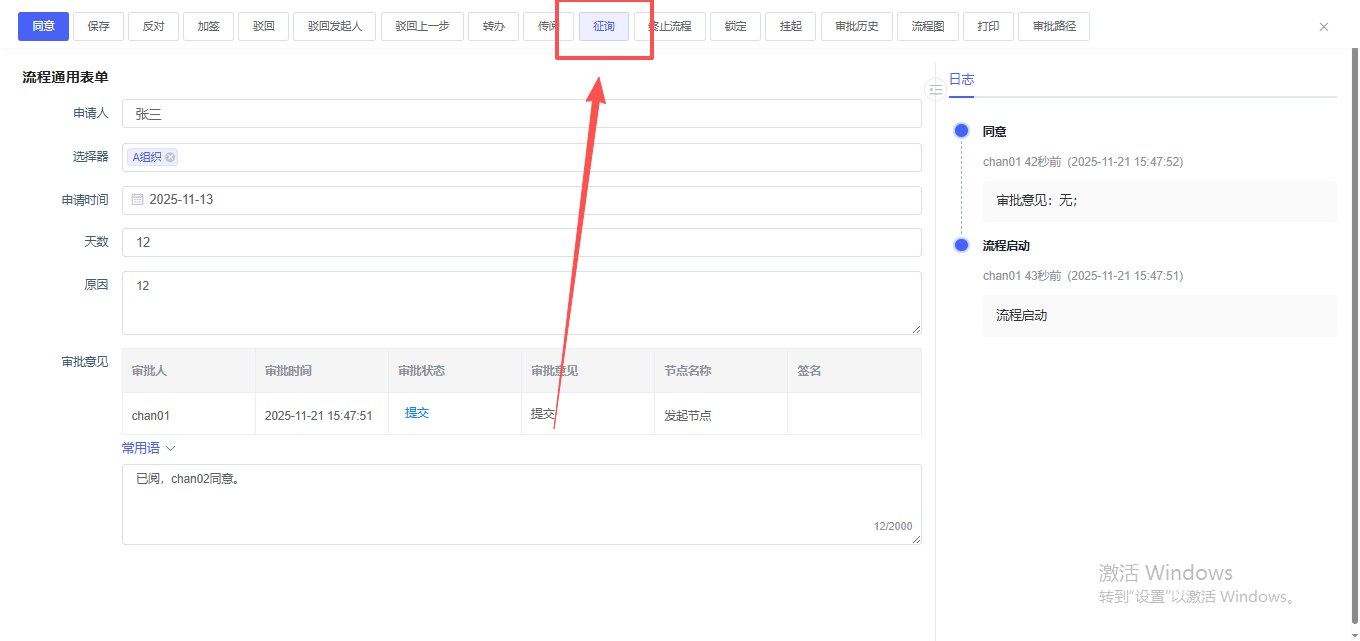The width and height of the screenshot is (1360, 641).
Task: Close the form with the X icon
Action: [x=1324, y=27]
